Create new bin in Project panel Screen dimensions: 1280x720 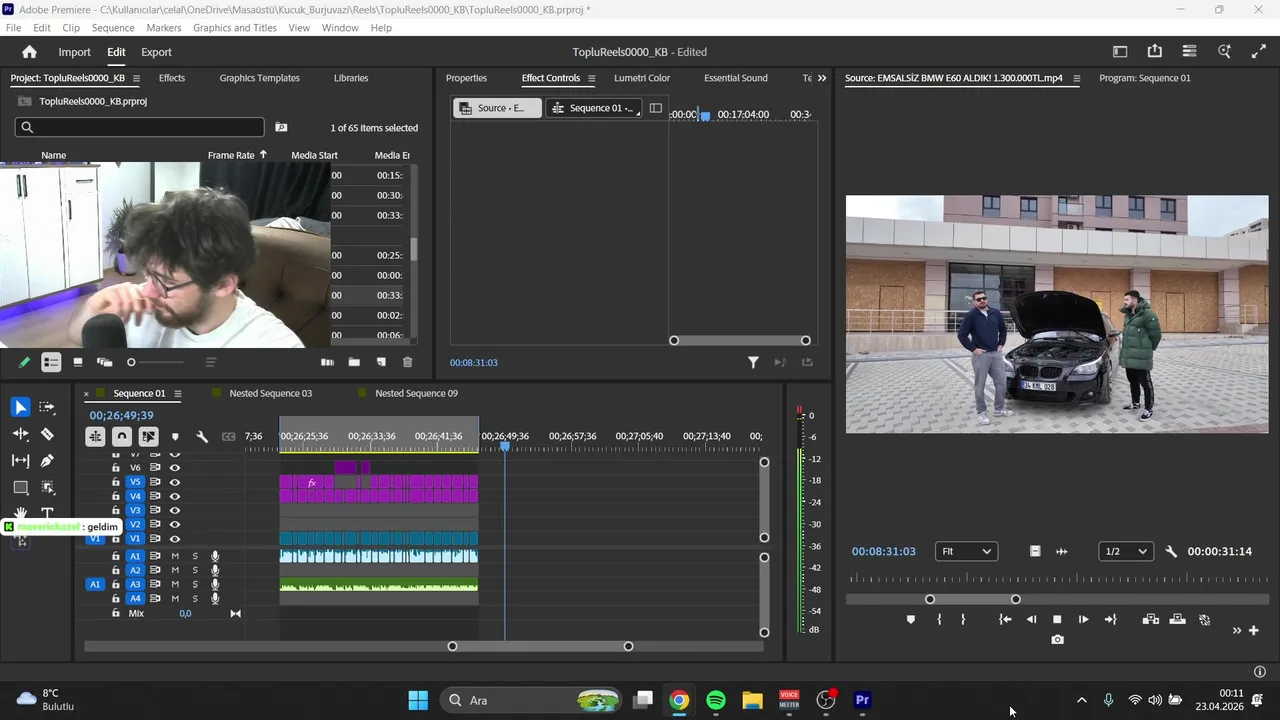point(354,362)
